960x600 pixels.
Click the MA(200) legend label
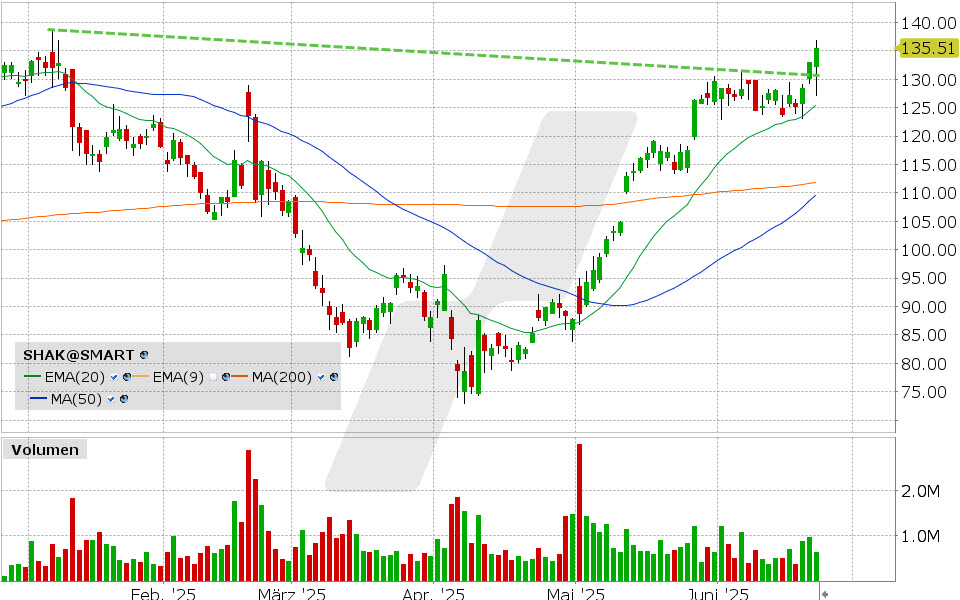tap(282, 377)
